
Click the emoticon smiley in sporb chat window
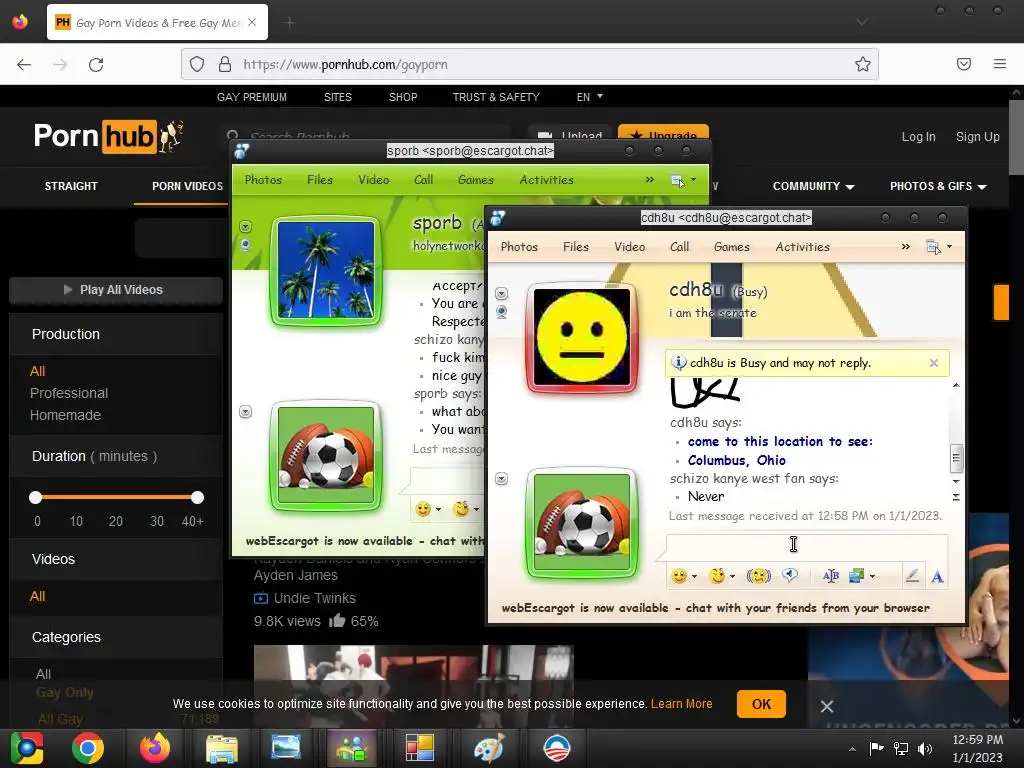click(x=423, y=509)
